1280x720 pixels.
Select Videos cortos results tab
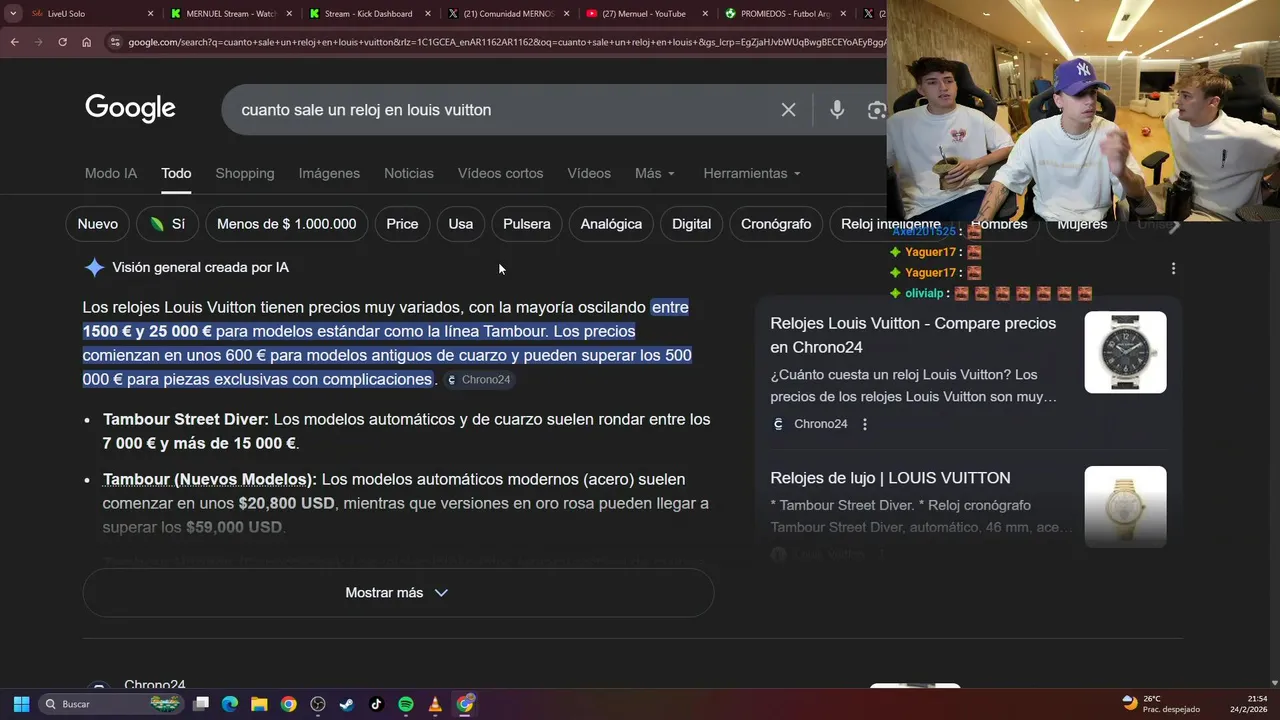pos(501,173)
